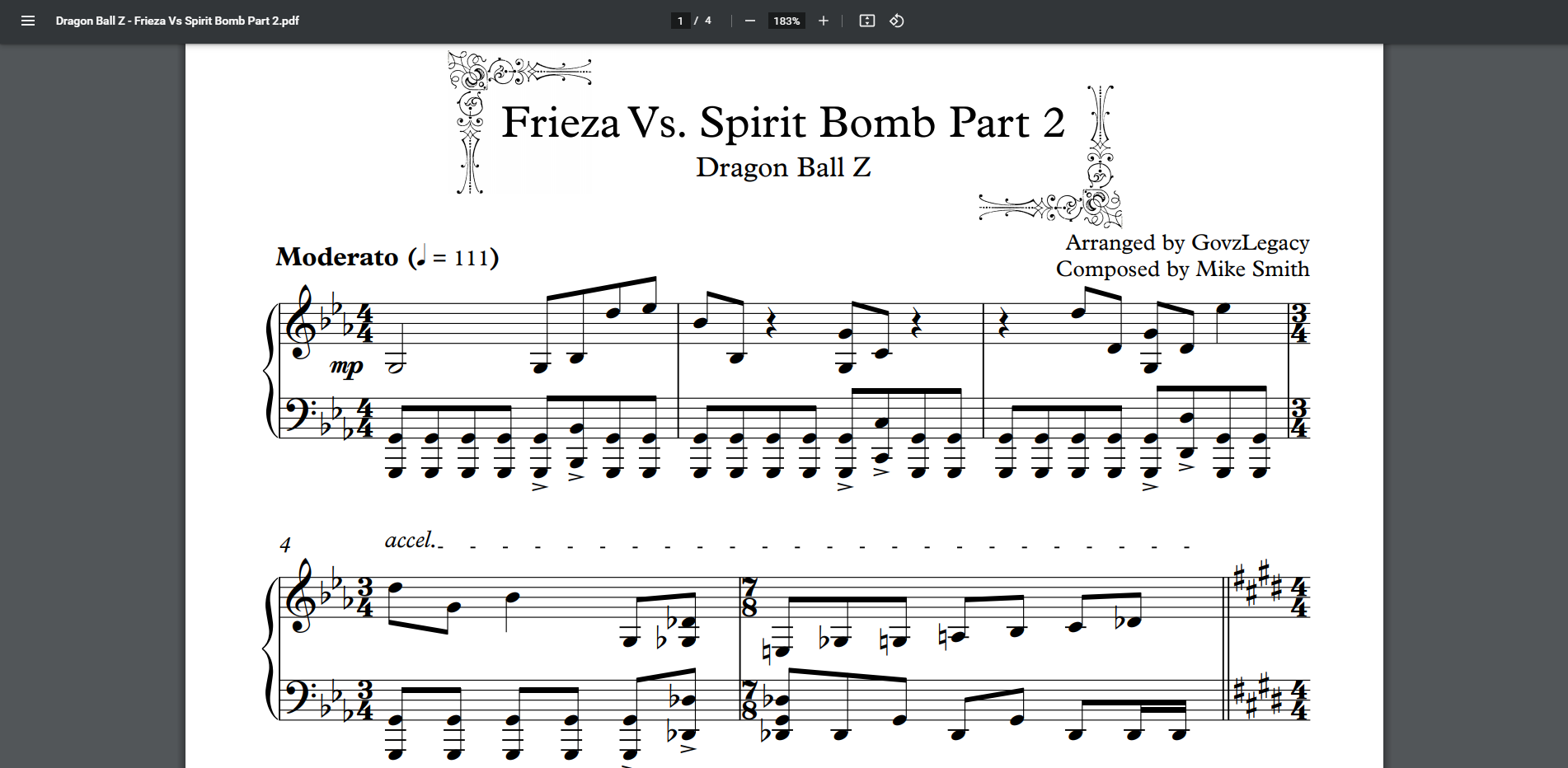Click the current page number field

(680, 21)
